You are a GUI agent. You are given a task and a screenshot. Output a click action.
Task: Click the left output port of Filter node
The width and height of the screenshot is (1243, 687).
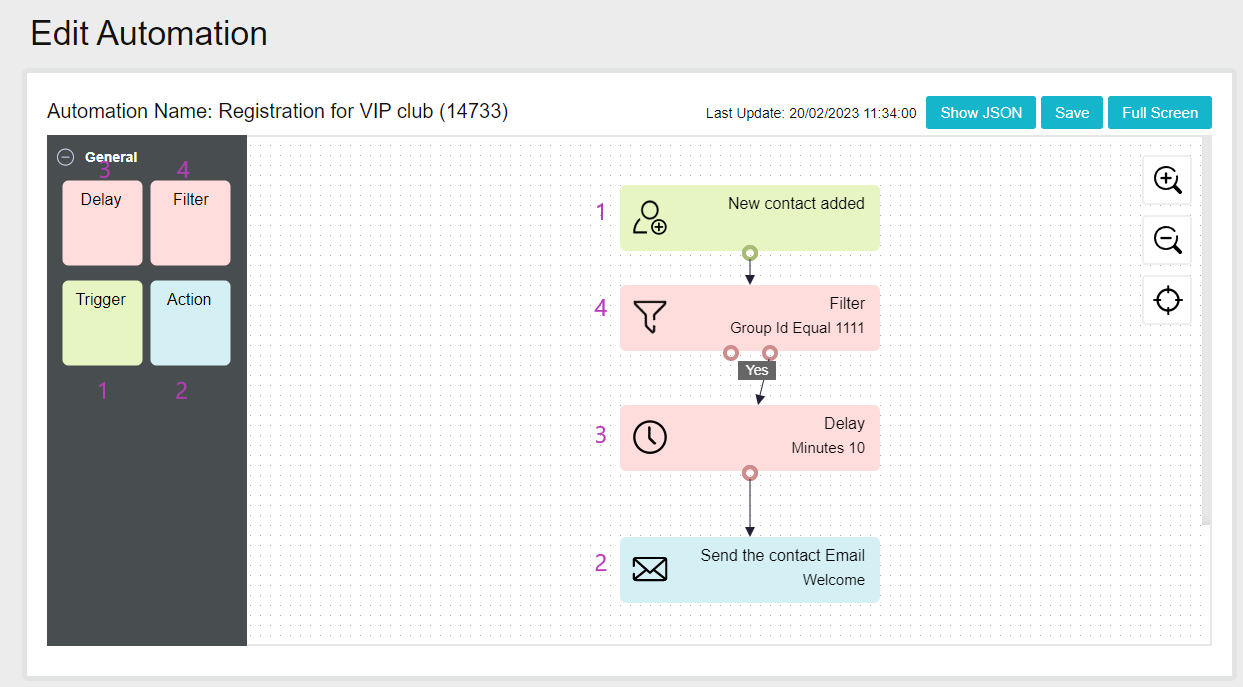click(731, 353)
